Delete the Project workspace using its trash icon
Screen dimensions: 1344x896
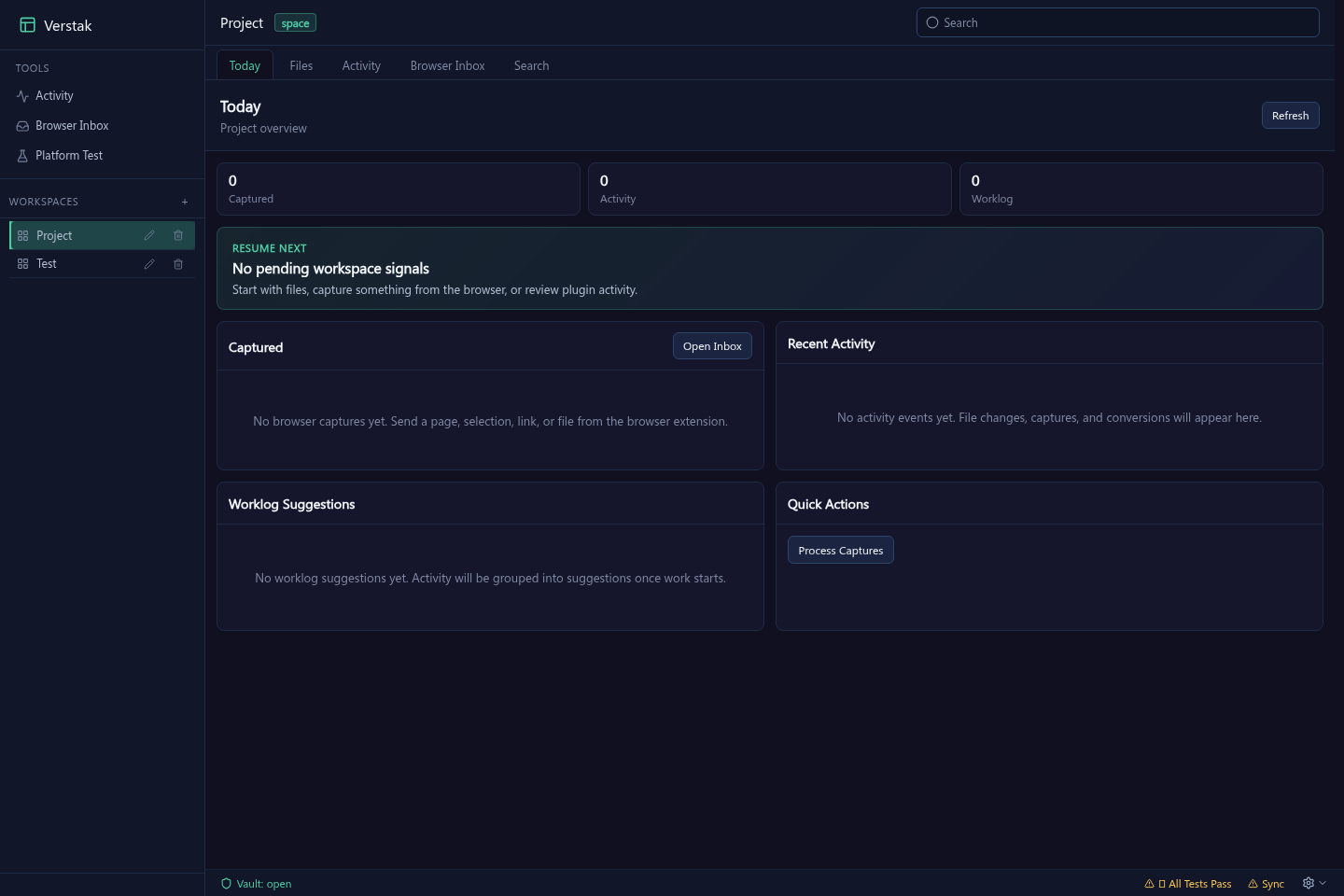[x=178, y=236]
